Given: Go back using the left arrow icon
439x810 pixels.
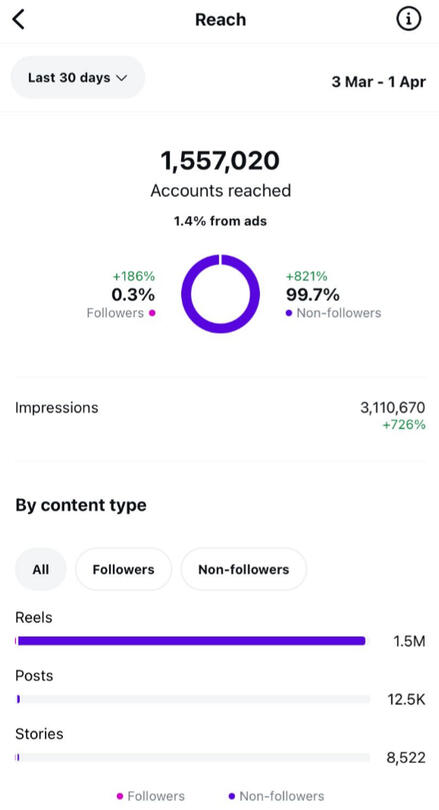Looking at the screenshot, I should tap(19, 20).
